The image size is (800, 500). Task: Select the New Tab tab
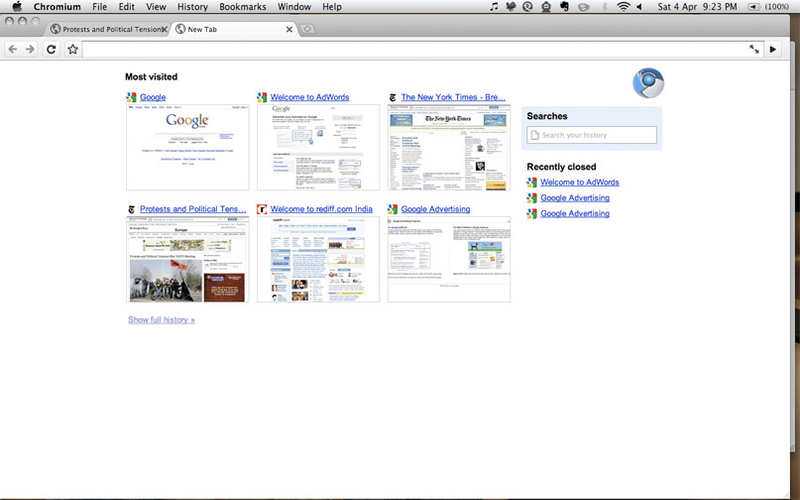point(235,29)
